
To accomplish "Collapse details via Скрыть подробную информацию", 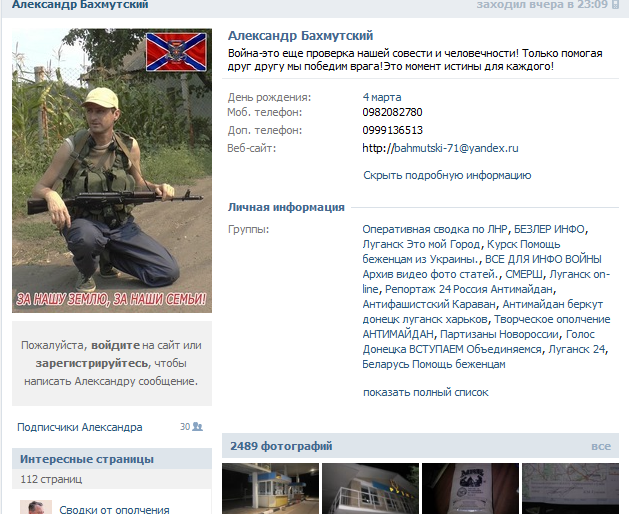I will pos(447,175).
